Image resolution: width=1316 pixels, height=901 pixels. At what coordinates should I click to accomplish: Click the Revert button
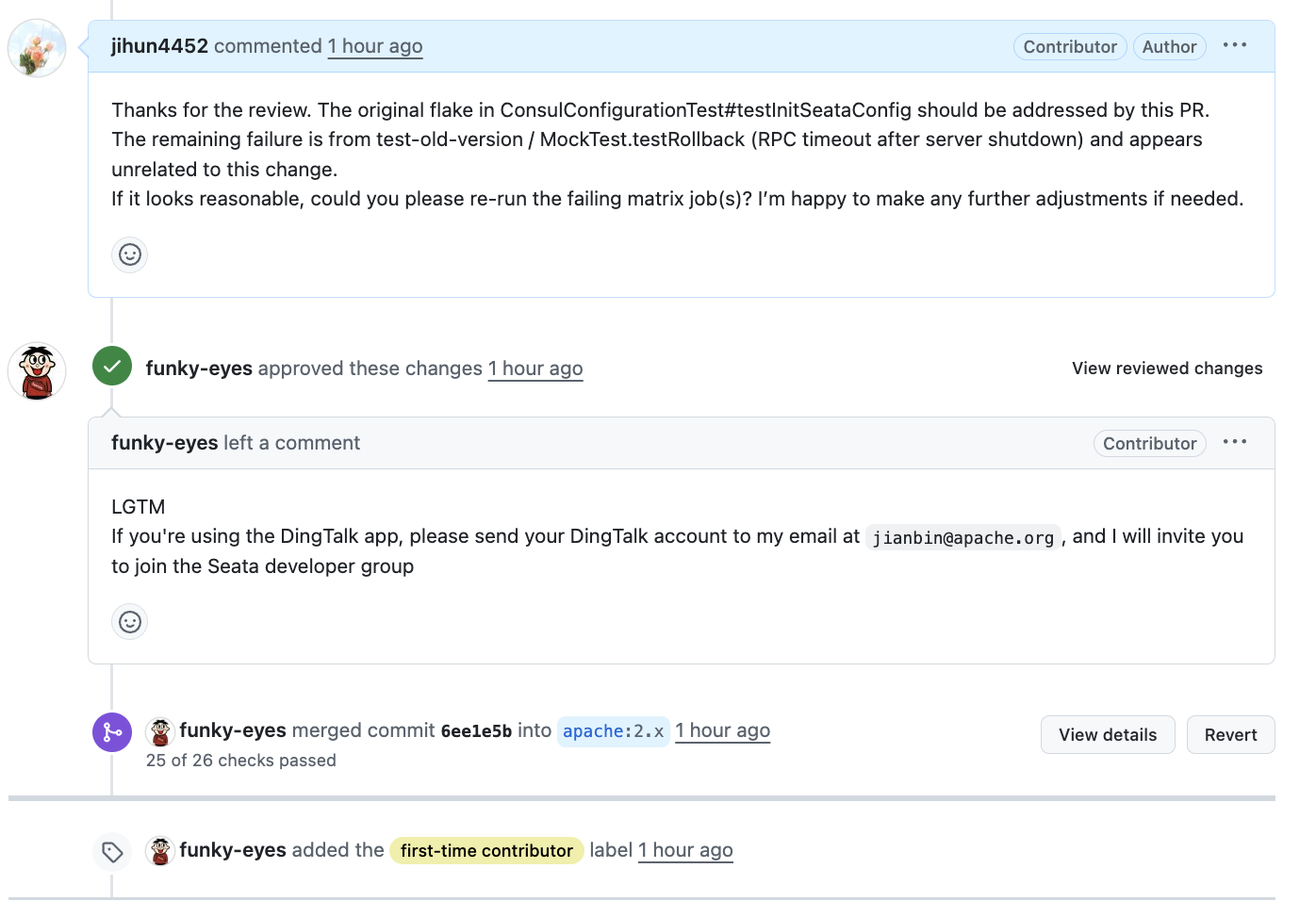coord(1229,735)
